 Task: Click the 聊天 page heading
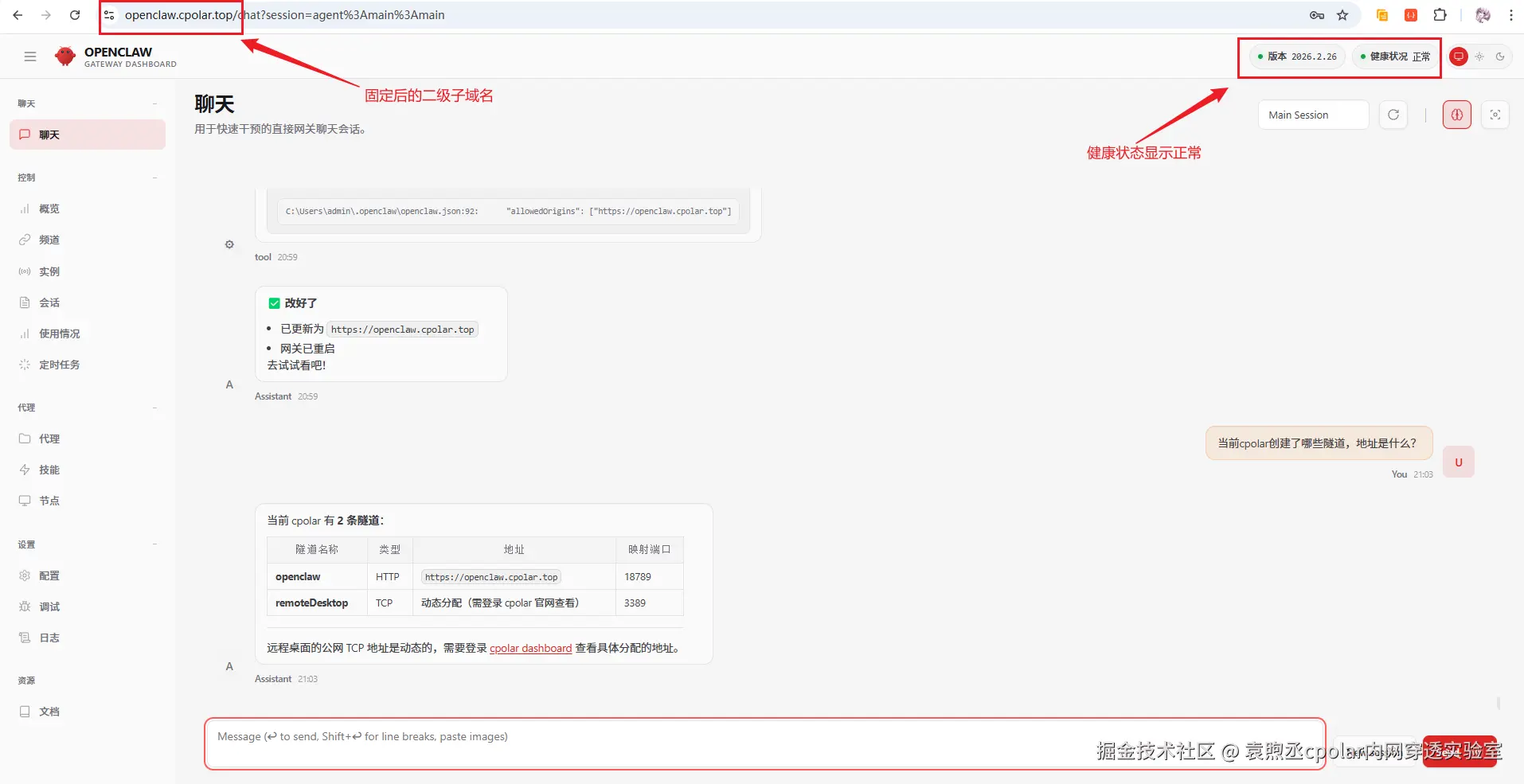point(214,104)
